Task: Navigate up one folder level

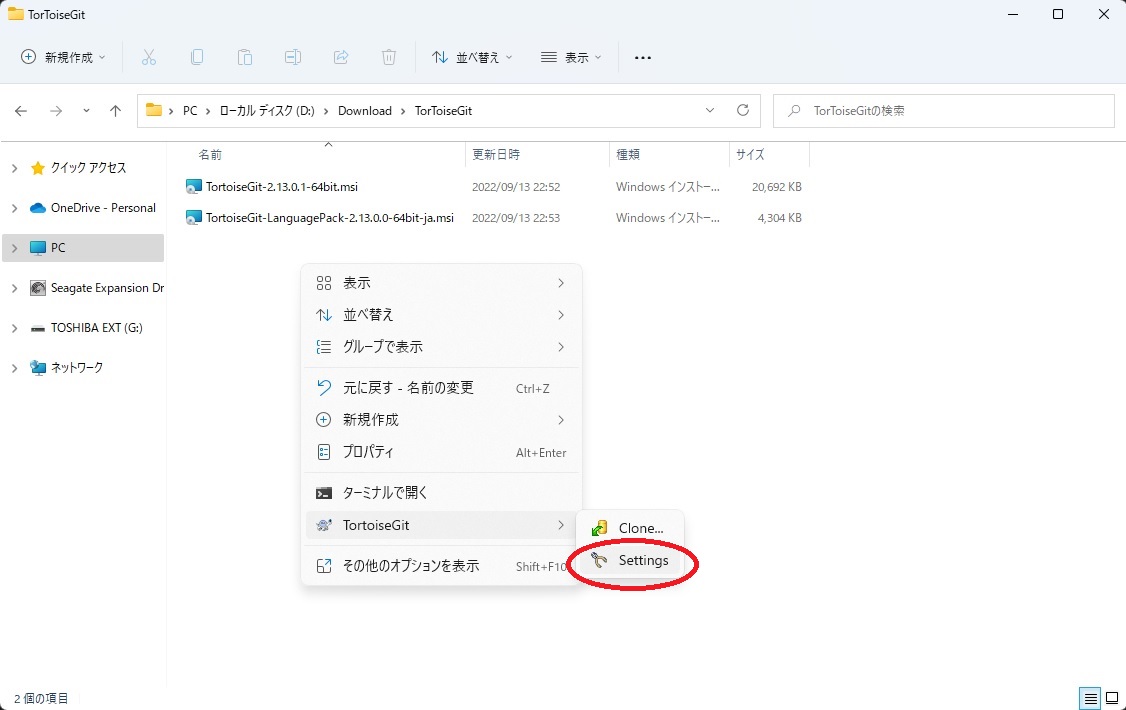Action: pos(115,111)
